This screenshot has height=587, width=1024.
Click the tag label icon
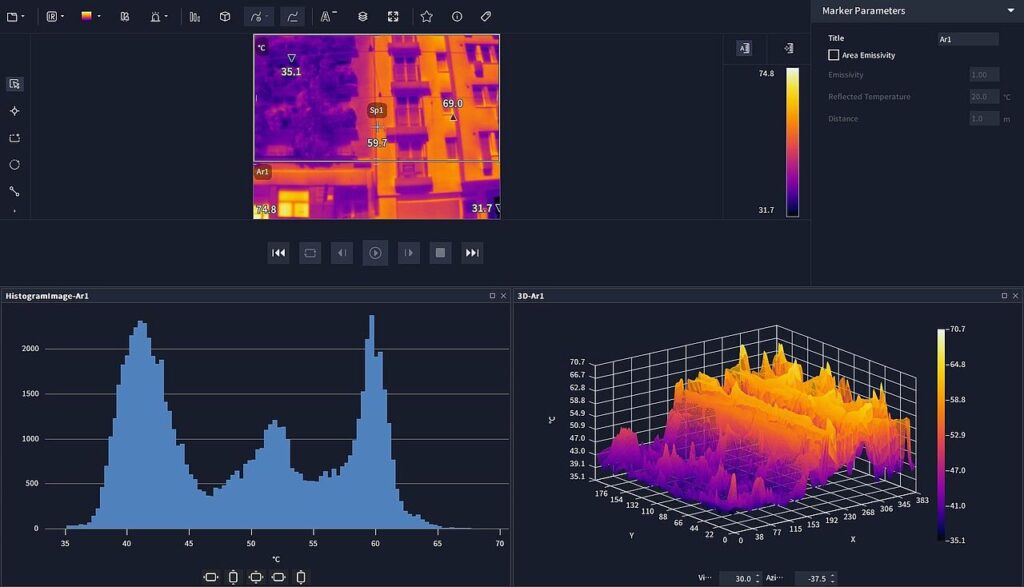[486, 17]
